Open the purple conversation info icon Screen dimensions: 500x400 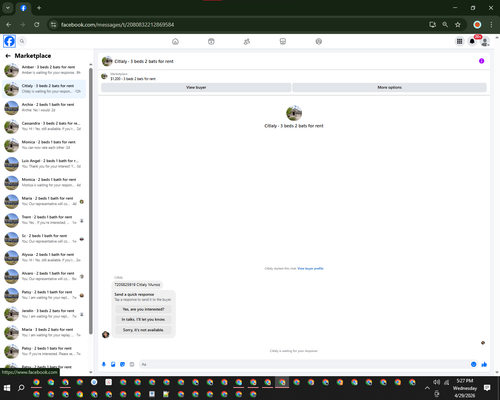(481, 61)
